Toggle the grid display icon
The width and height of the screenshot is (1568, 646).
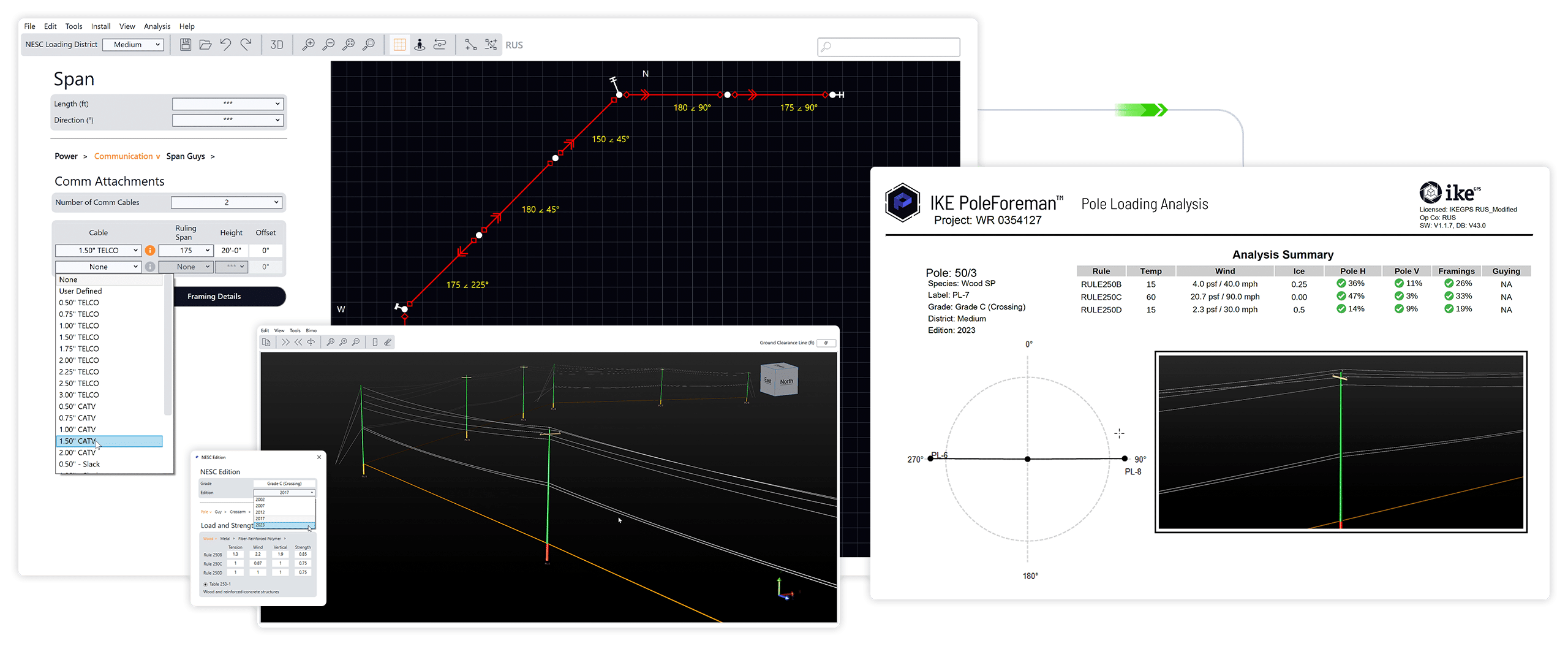(x=399, y=44)
